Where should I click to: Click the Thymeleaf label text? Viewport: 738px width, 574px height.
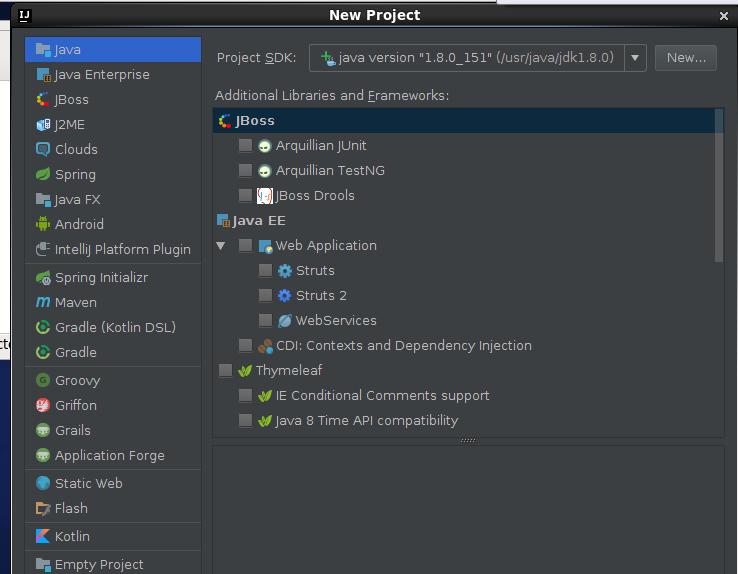pos(289,371)
